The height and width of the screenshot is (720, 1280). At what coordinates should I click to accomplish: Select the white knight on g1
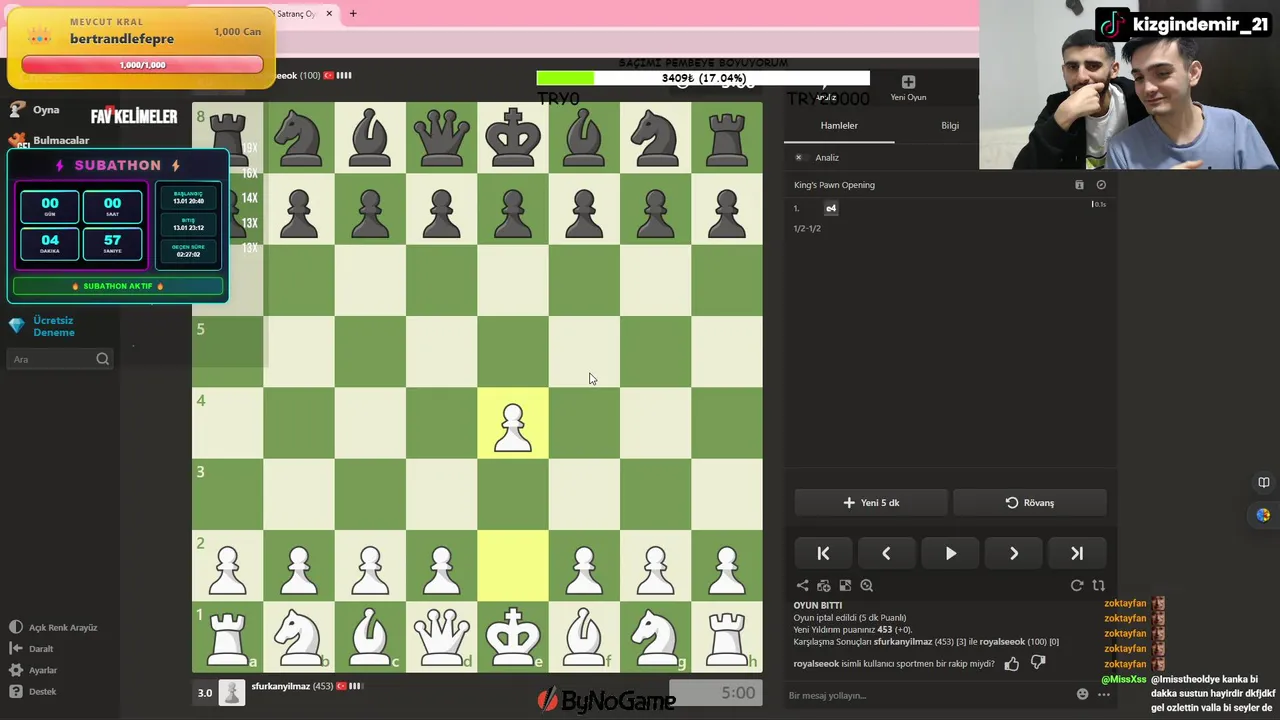click(655, 637)
